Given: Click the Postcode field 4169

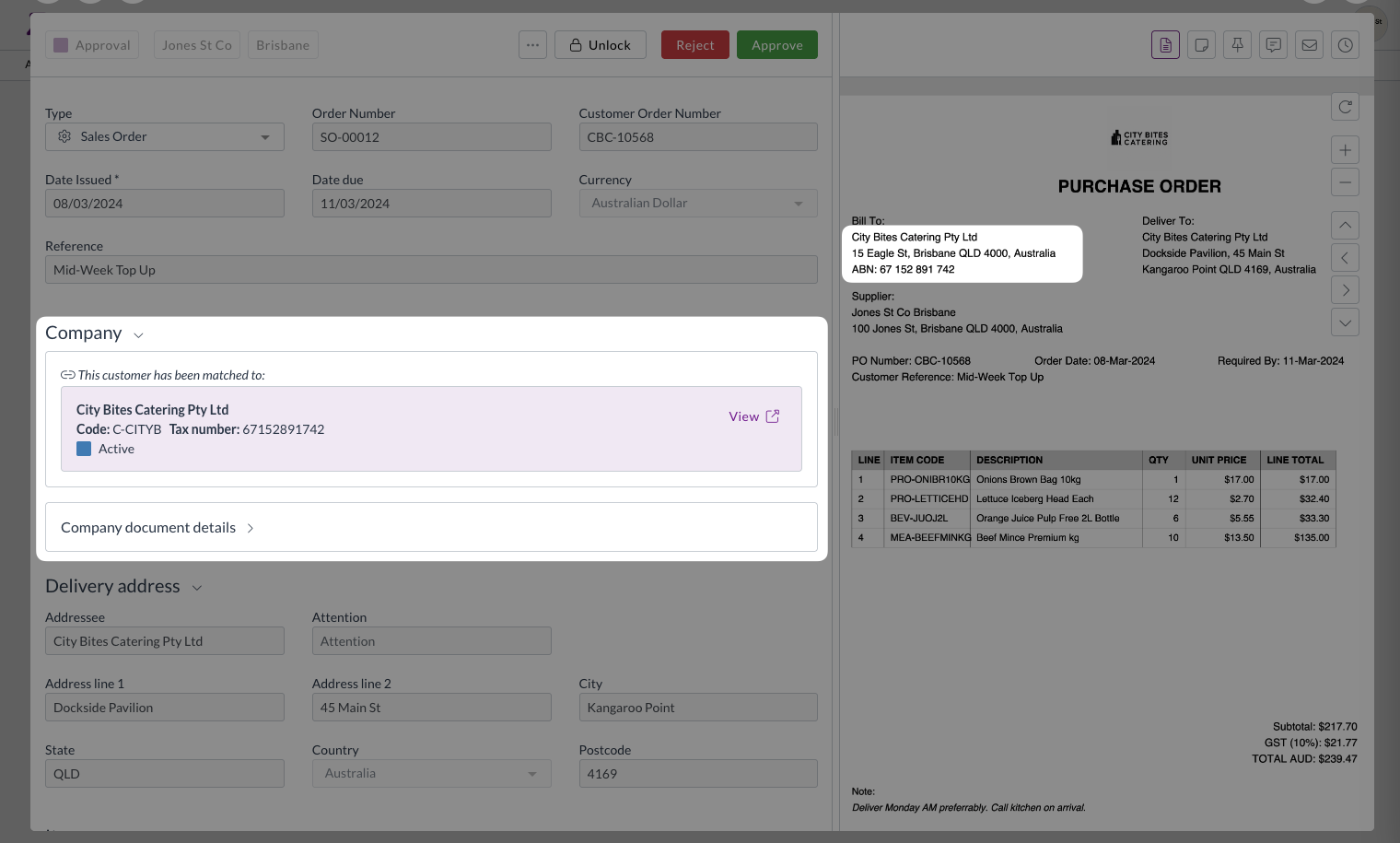Looking at the screenshot, I should pyautogui.click(x=698, y=773).
